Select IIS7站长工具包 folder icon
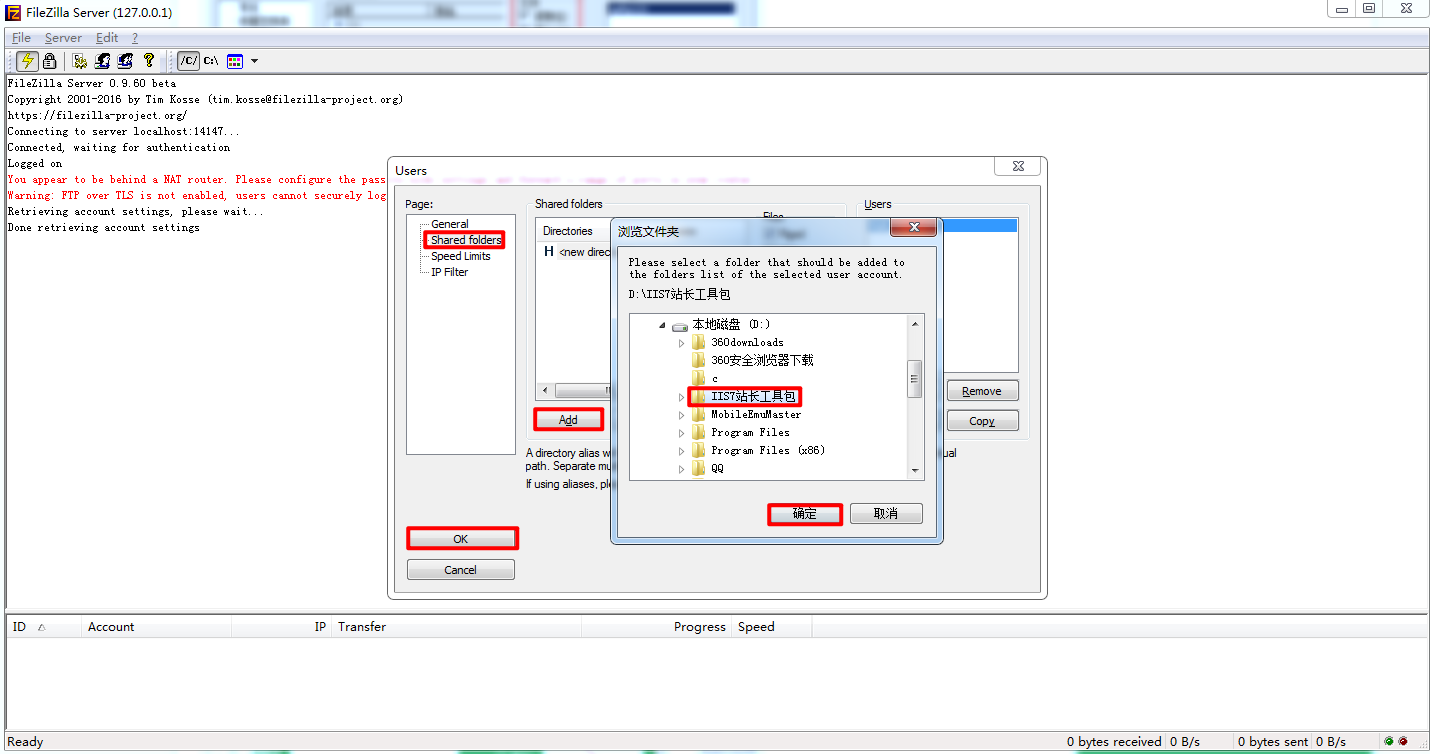Screen dimensions: 1430x754 (699, 396)
